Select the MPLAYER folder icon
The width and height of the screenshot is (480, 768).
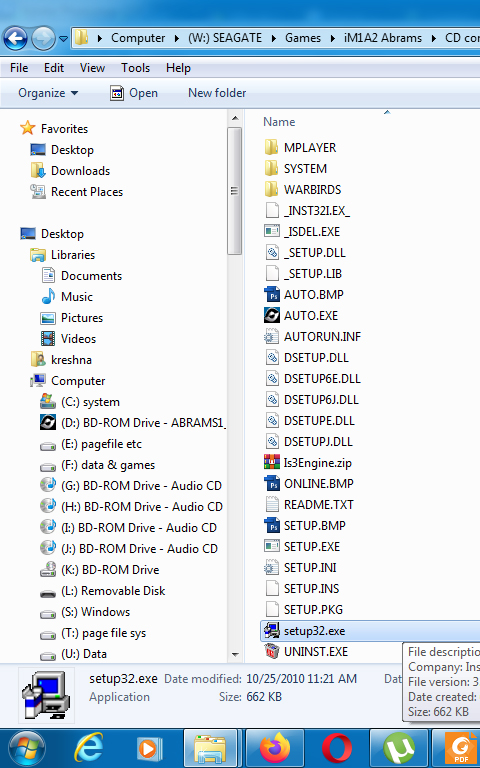pos(271,147)
